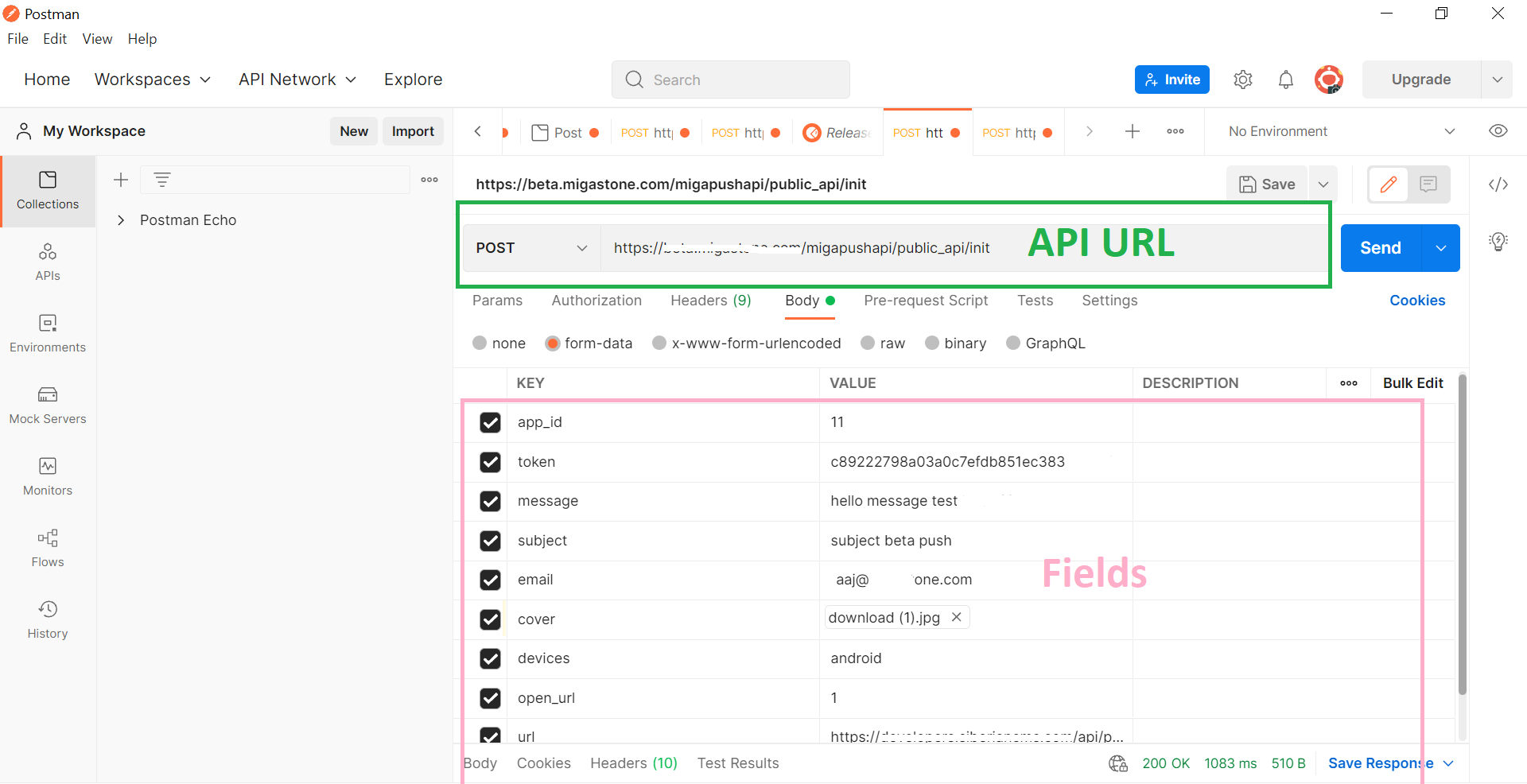1527x784 pixels.
Task: Open the Send button dropdown arrow
Action: pyautogui.click(x=1441, y=248)
